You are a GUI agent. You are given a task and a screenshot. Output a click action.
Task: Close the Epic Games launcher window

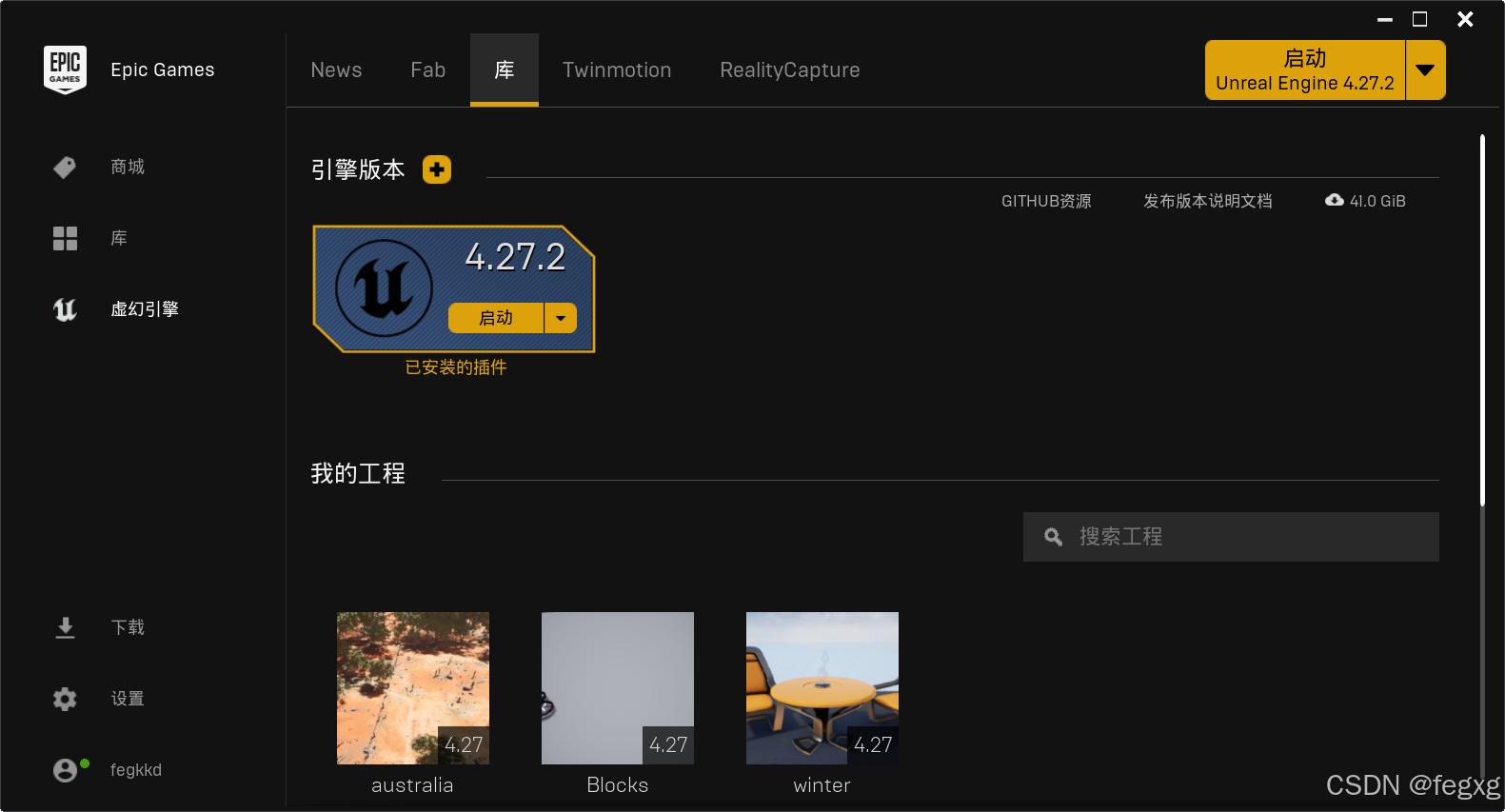click(x=1466, y=19)
